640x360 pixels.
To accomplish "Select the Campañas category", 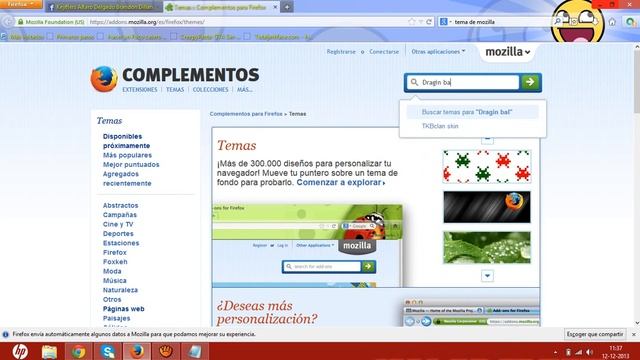I will [120, 215].
